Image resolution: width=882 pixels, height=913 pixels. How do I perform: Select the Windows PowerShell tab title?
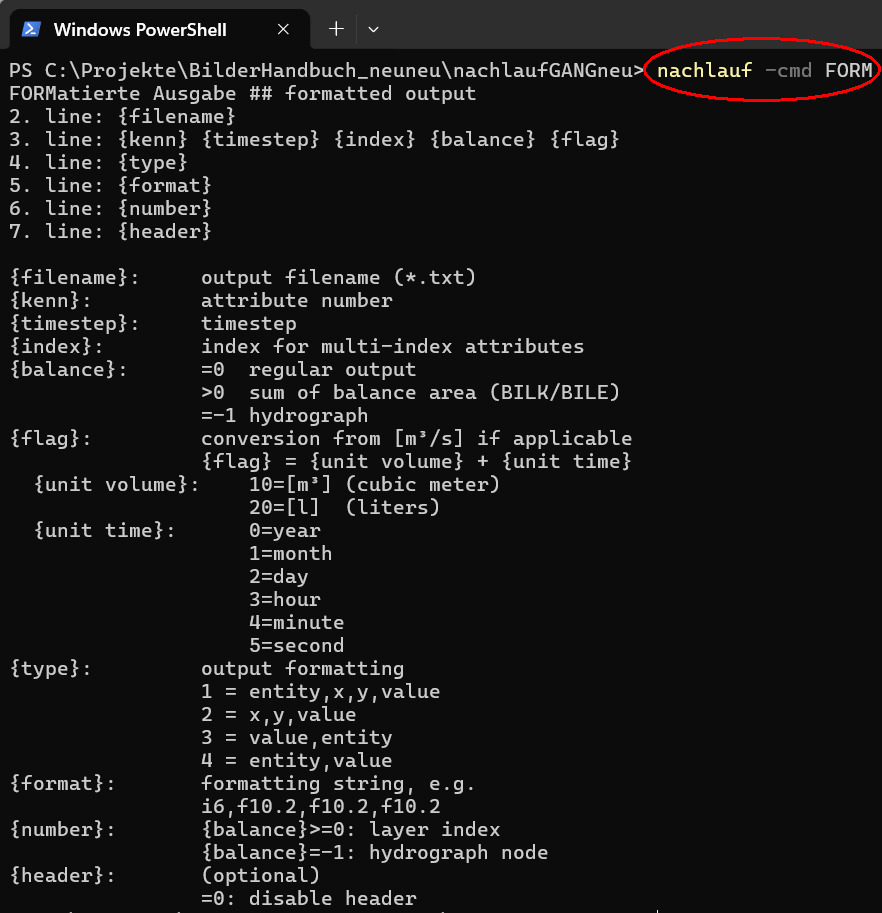(140, 30)
